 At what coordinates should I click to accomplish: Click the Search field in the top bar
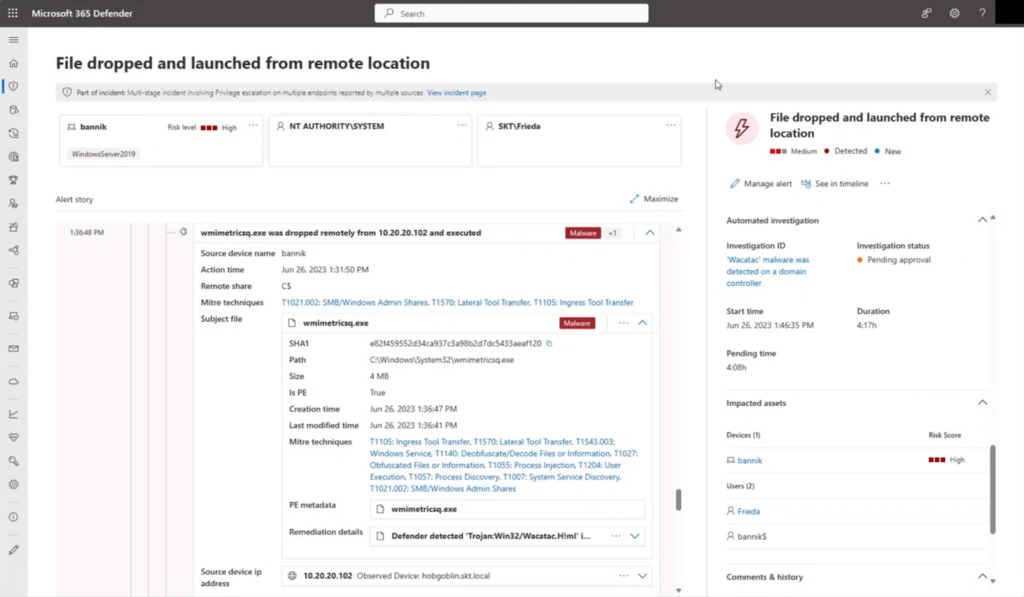tap(511, 13)
